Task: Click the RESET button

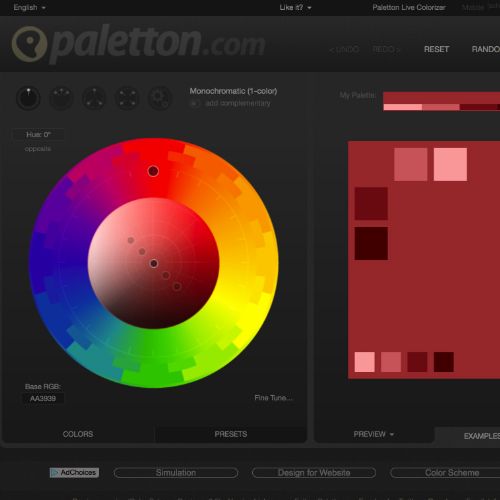Action: 436,49
